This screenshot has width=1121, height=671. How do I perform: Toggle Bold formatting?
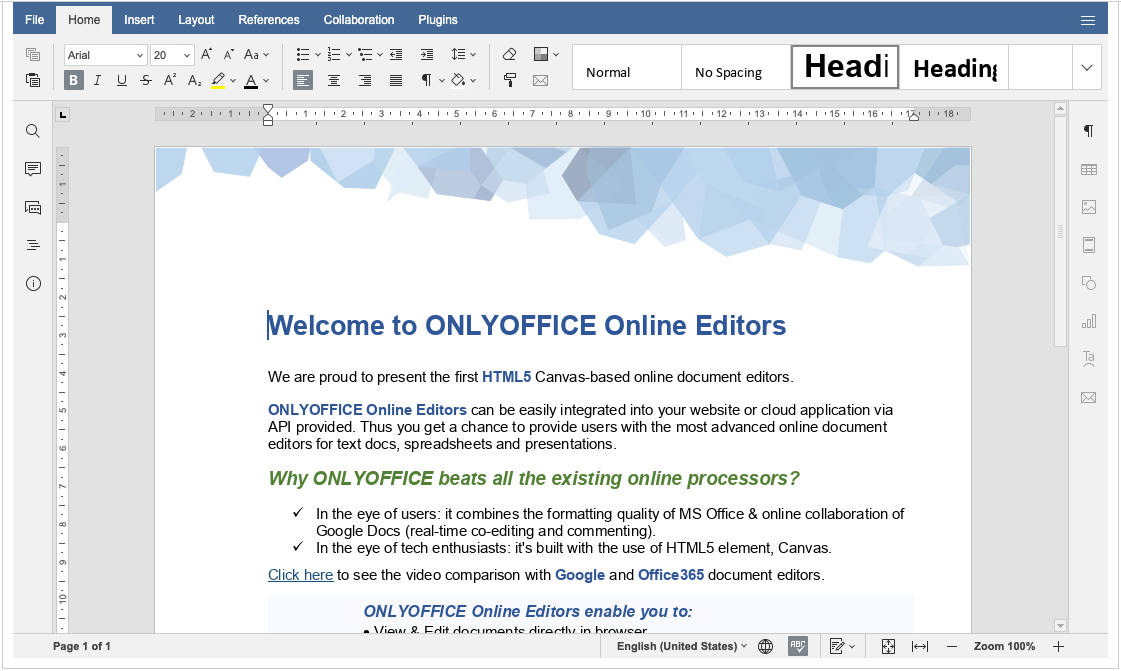(74, 80)
